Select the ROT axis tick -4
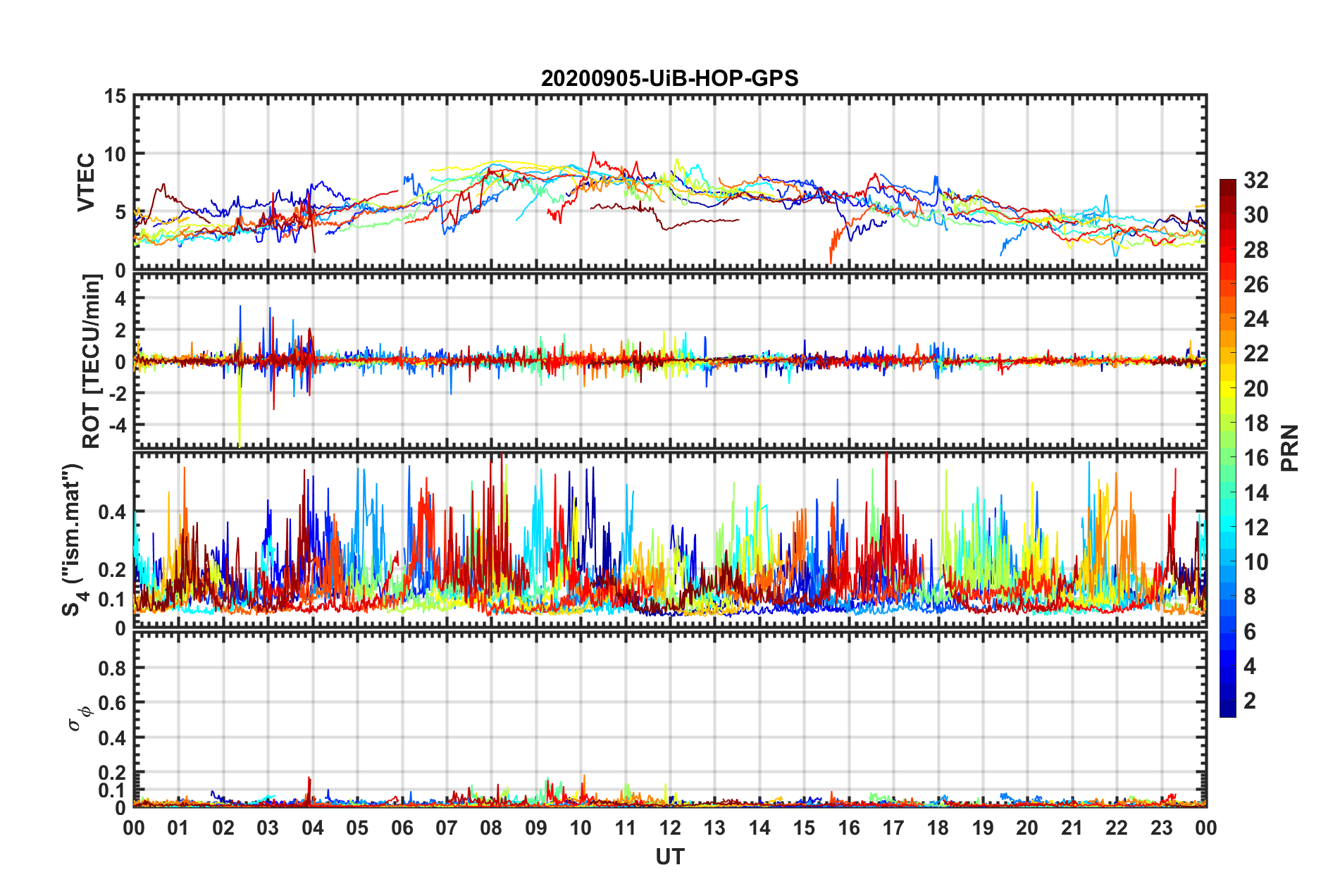This screenshot has height=896, width=1340. [x=117, y=425]
